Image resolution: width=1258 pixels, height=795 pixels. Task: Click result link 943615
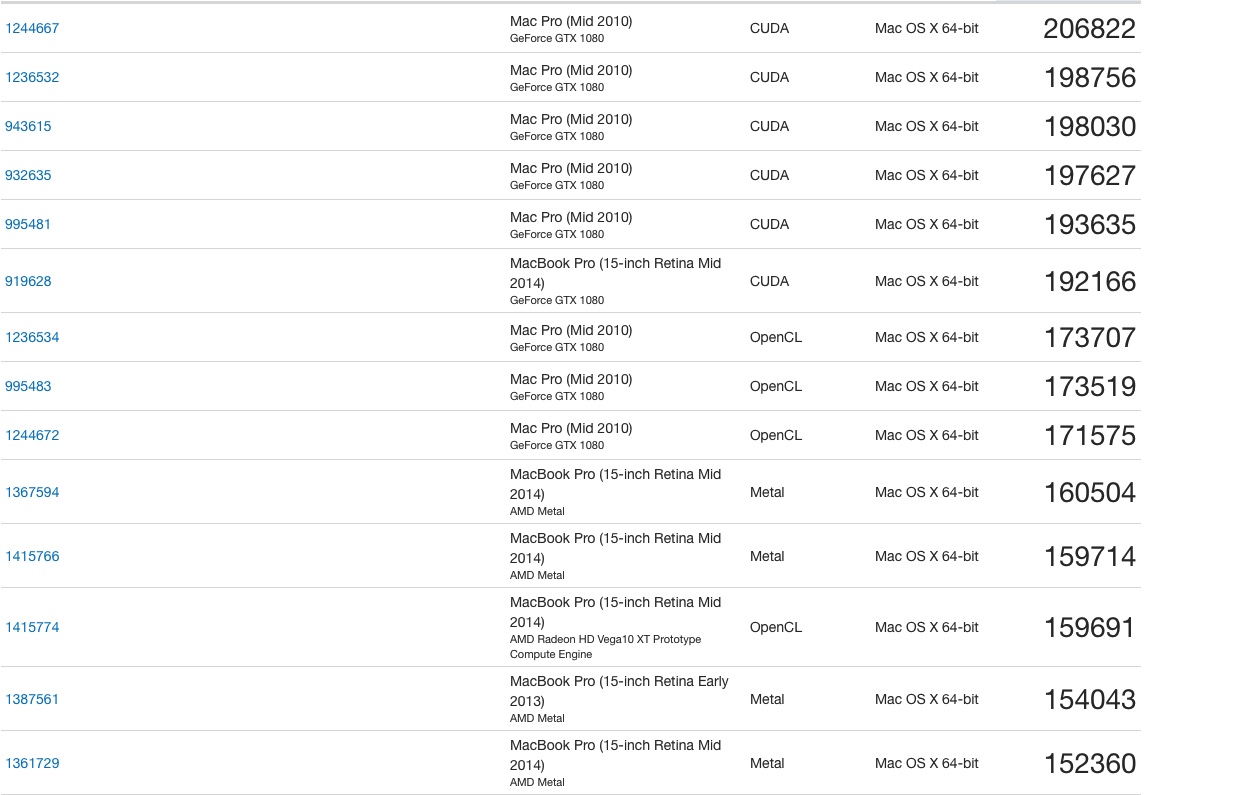28,127
